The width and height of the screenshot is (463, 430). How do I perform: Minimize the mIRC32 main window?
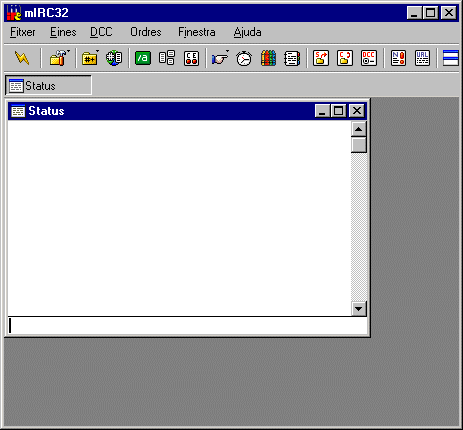pos(414,13)
